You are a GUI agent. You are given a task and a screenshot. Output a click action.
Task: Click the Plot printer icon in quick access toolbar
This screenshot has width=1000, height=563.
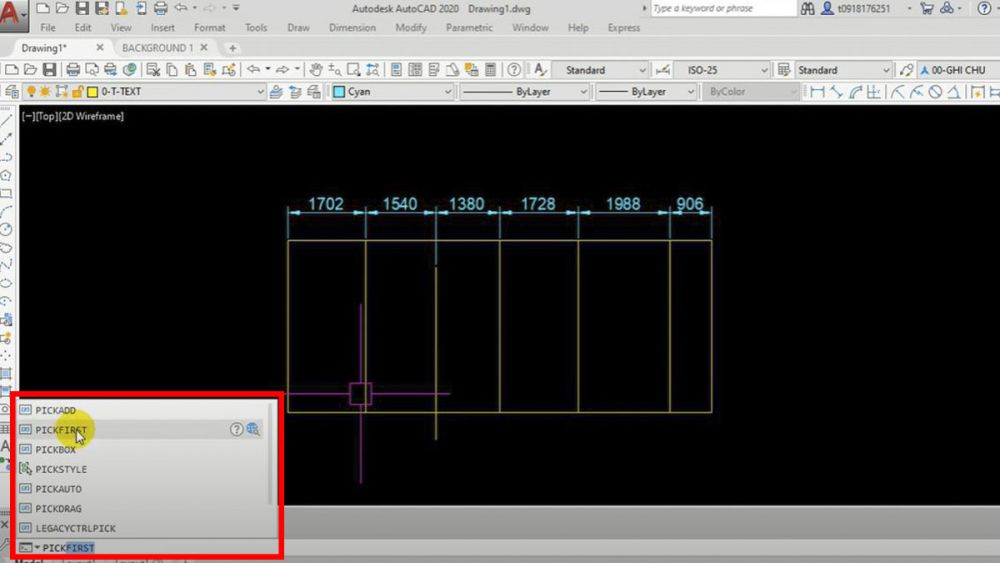tap(161, 8)
